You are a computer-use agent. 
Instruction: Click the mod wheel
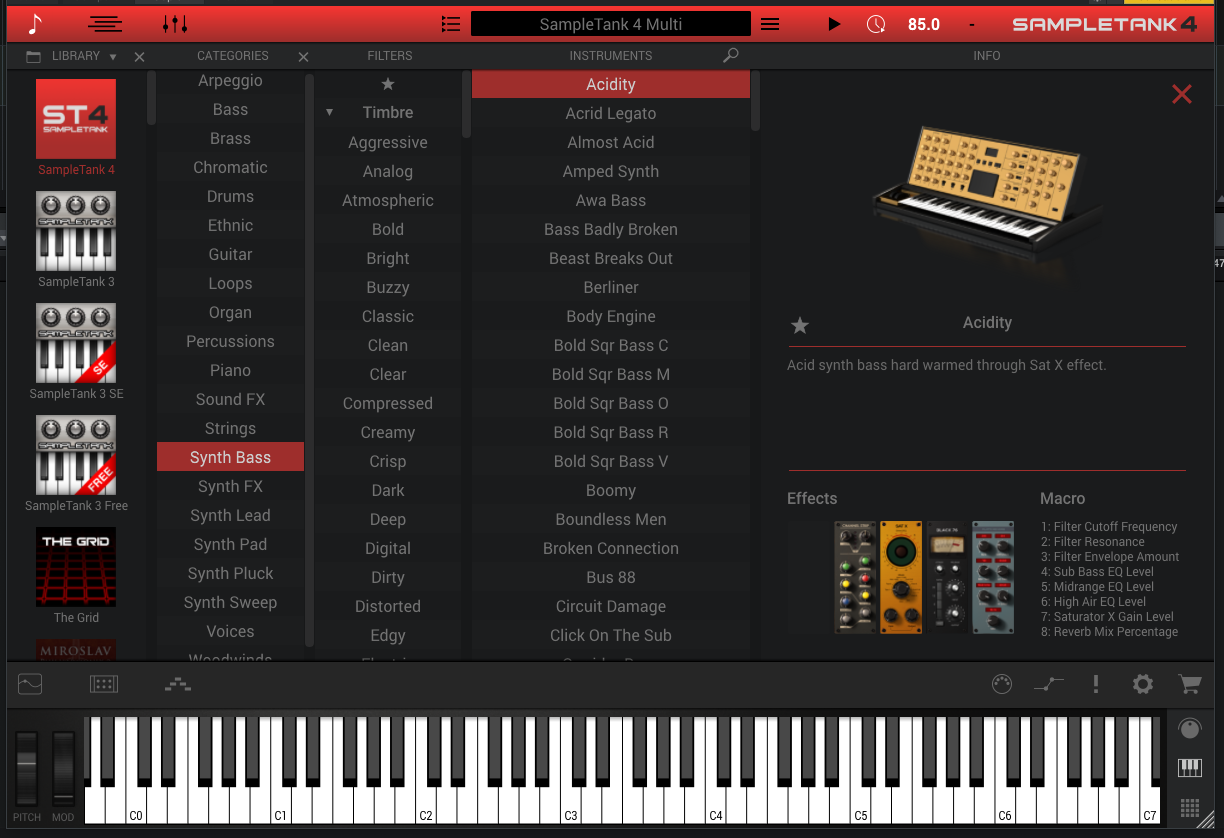63,768
